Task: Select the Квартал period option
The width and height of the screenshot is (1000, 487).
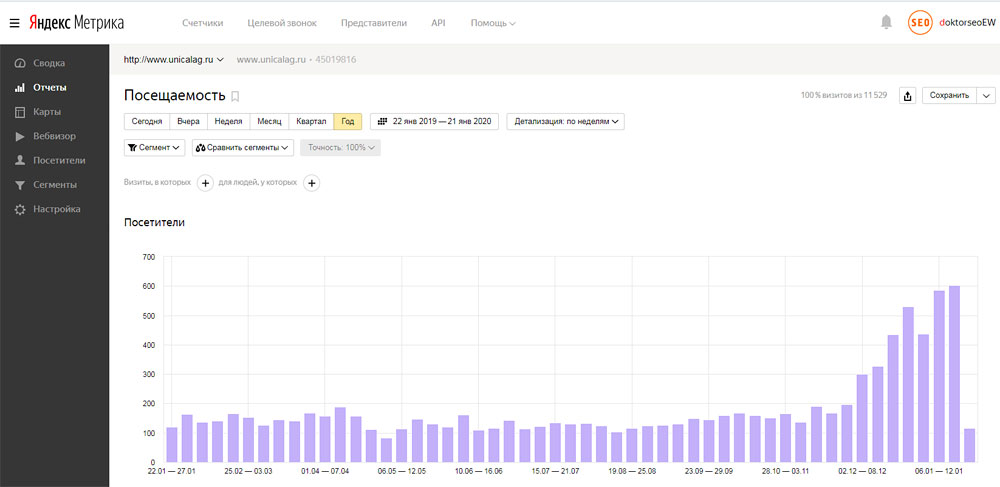Action: (311, 122)
